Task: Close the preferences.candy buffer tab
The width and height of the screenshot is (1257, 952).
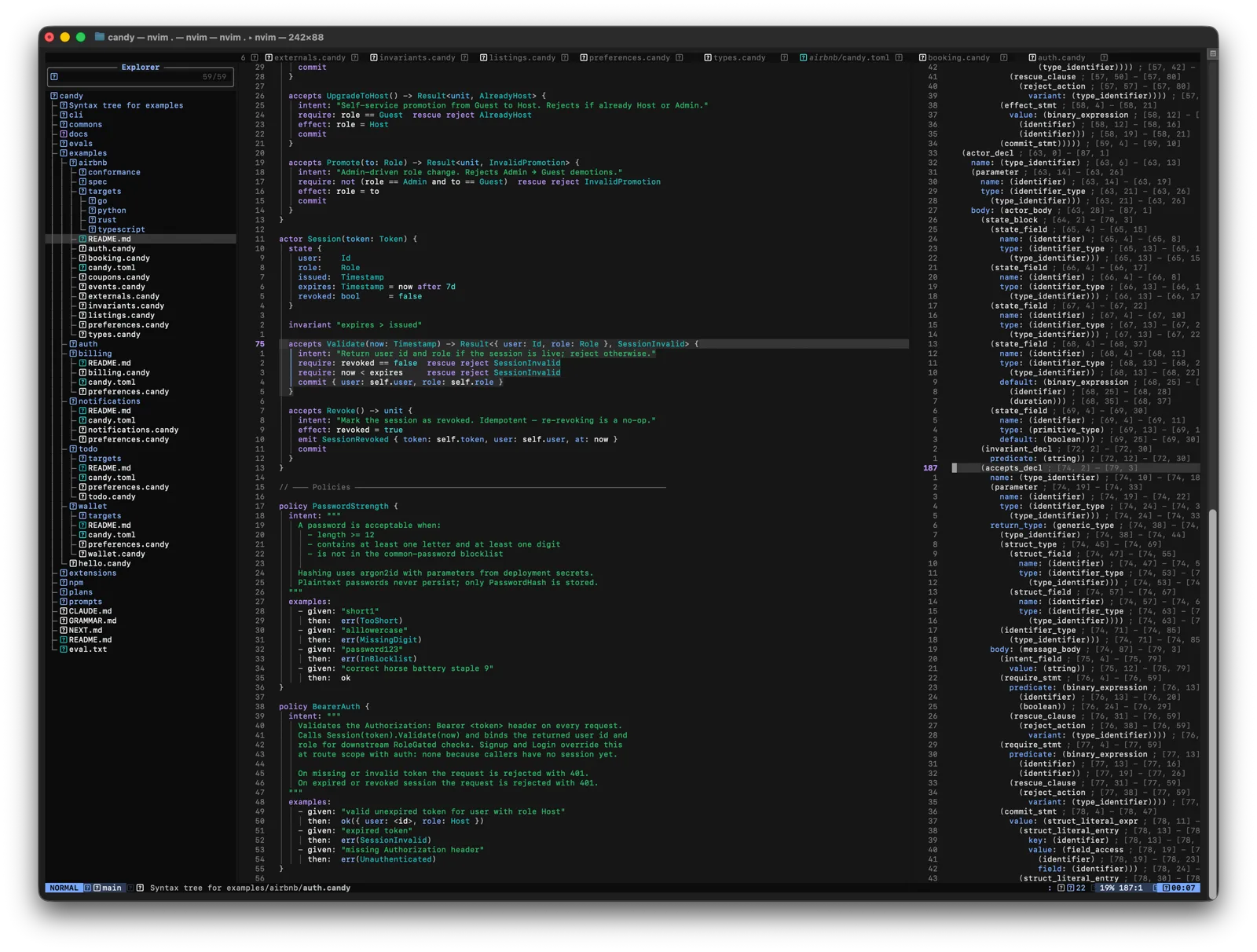Action: [680, 57]
